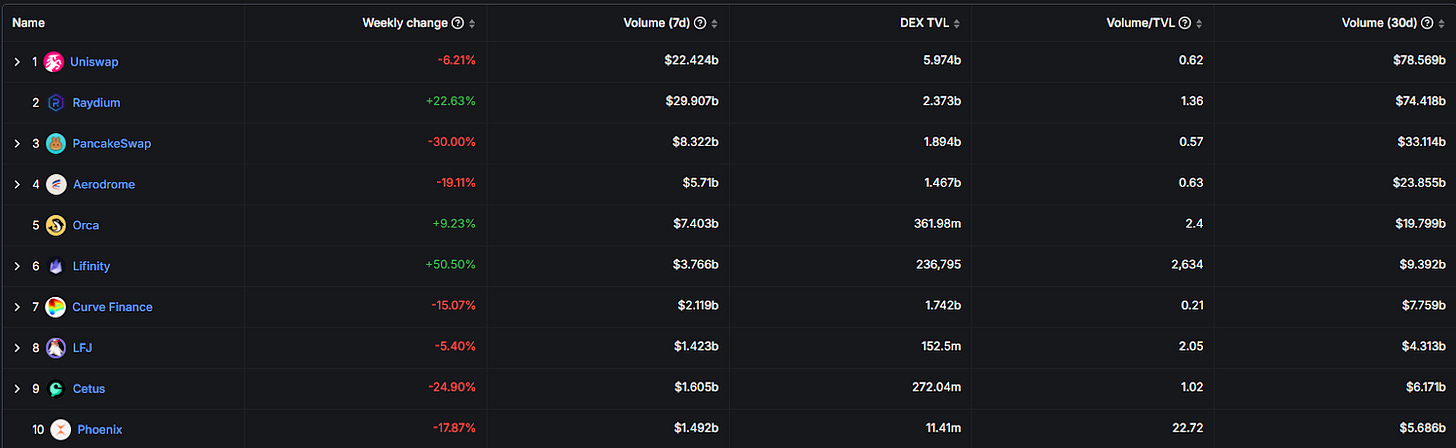Open the Raydium protocol link

click(x=96, y=103)
